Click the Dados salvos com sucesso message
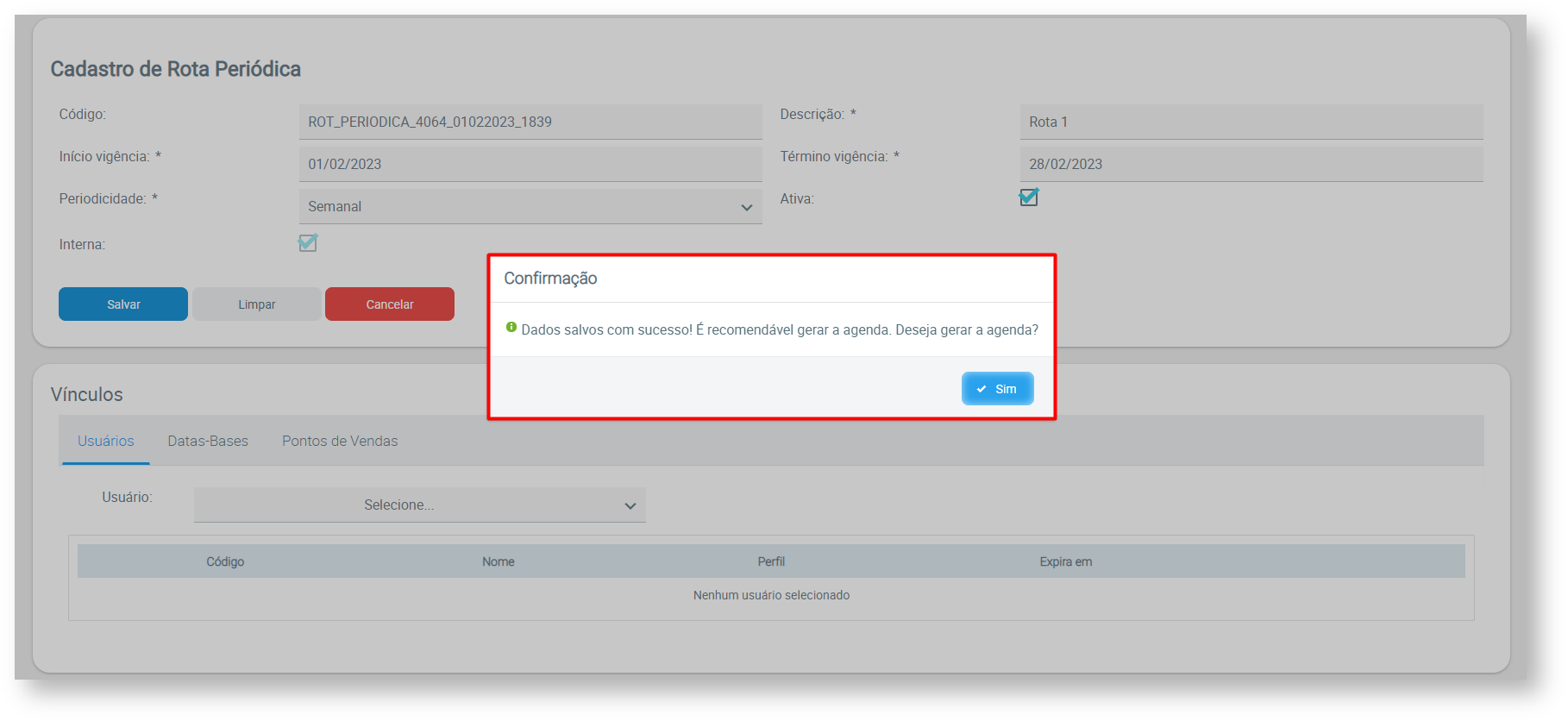The height and width of the screenshot is (721, 1568). [x=780, y=330]
